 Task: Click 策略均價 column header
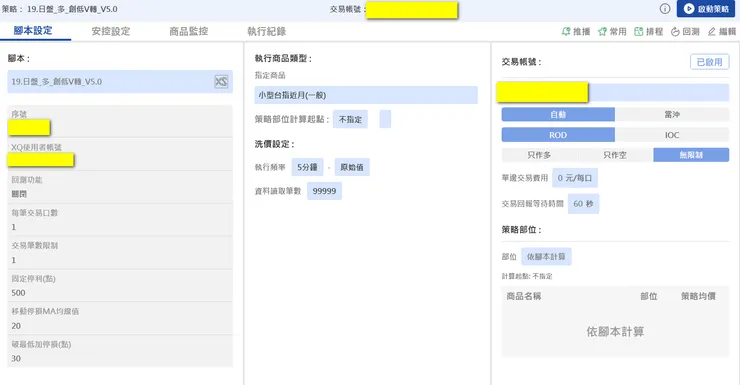[698, 296]
